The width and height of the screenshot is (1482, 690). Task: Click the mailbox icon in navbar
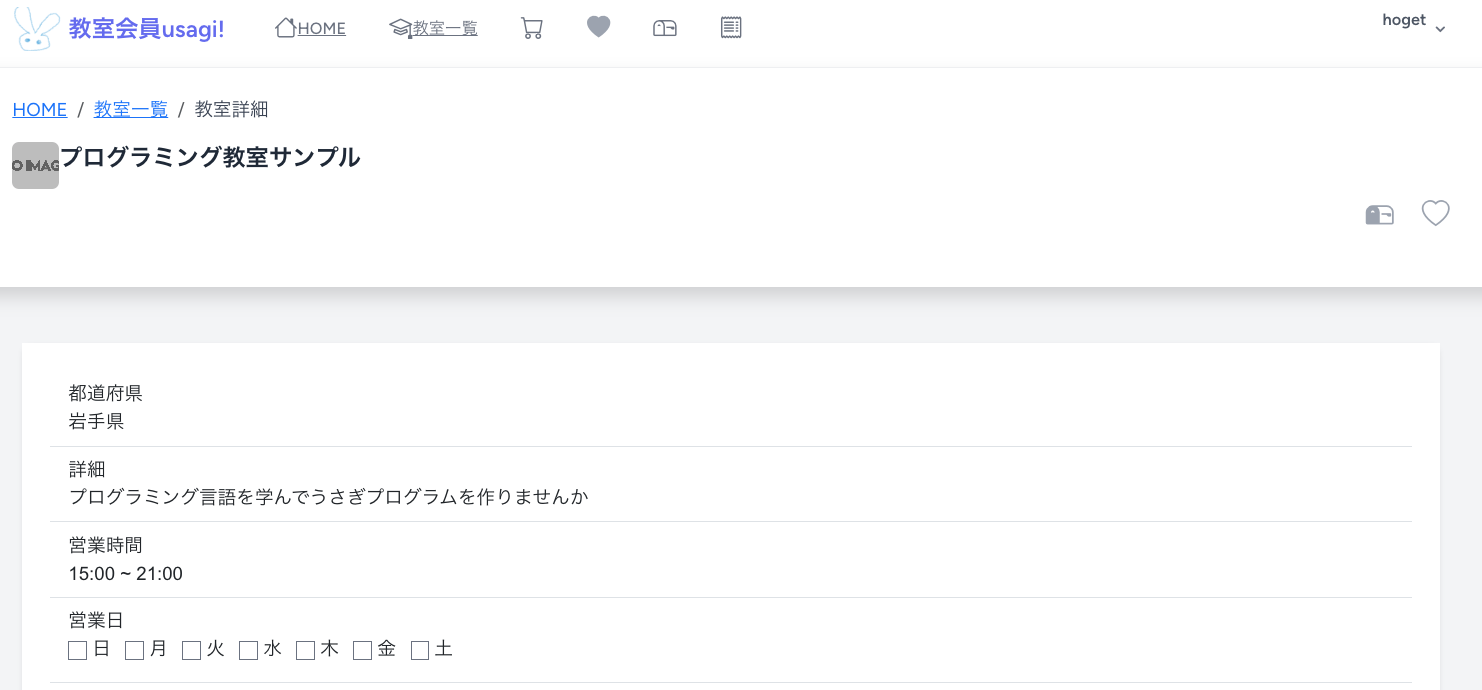(x=665, y=28)
